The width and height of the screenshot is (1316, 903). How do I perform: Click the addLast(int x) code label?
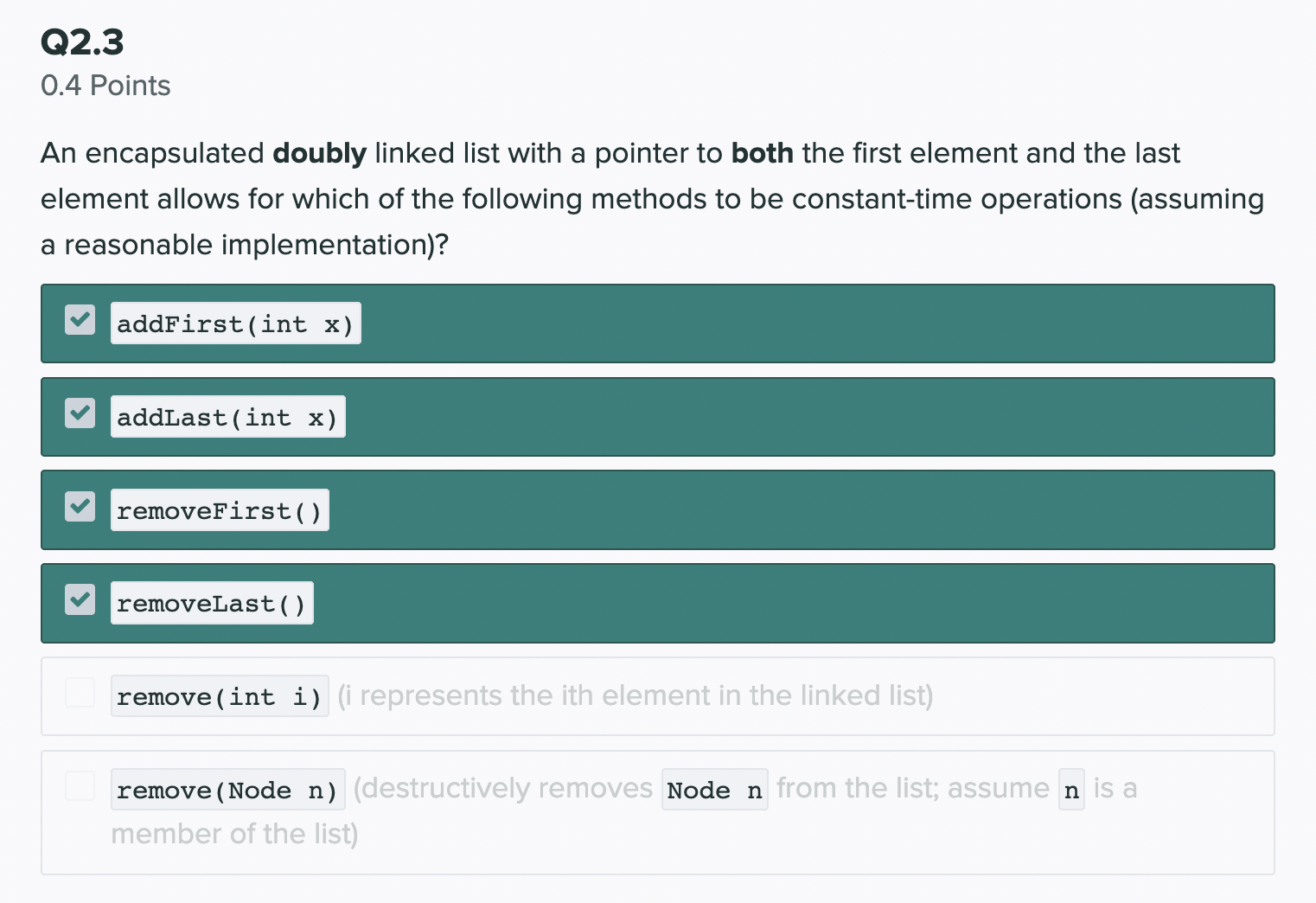227,418
